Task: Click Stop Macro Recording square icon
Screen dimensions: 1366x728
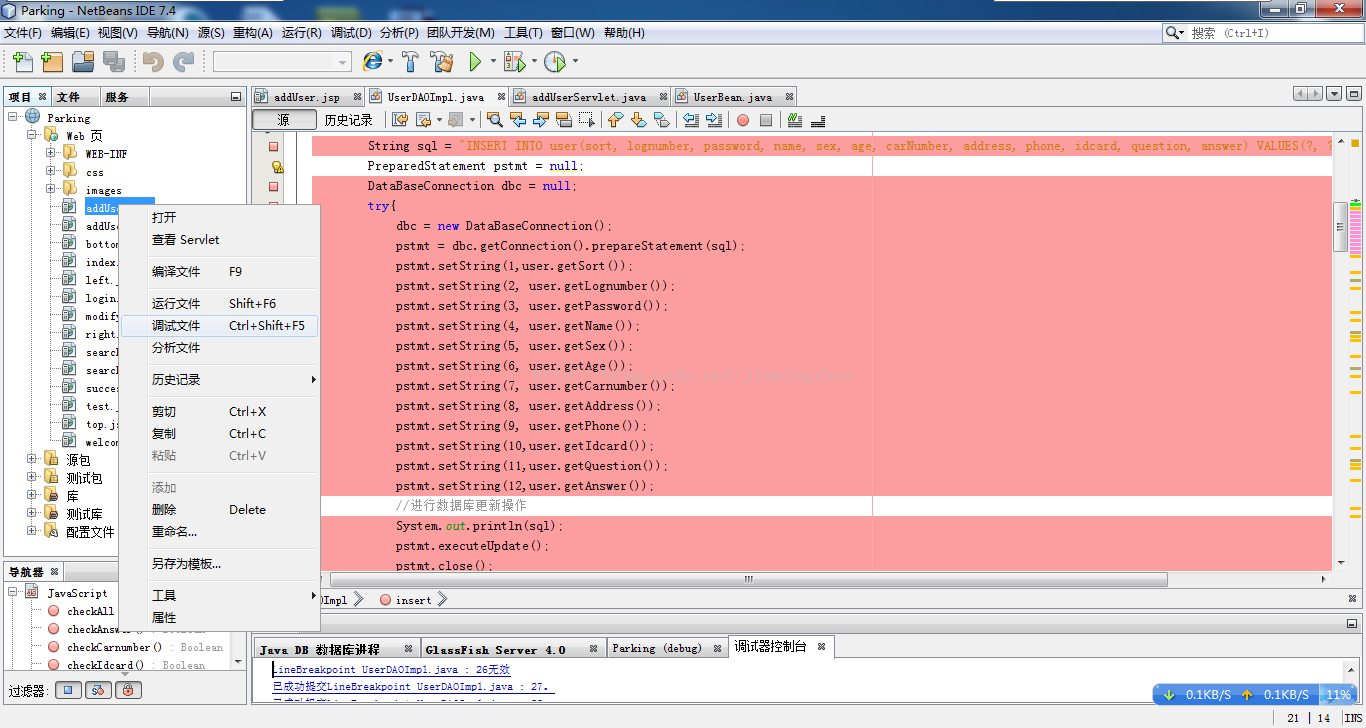Action: tap(766, 120)
